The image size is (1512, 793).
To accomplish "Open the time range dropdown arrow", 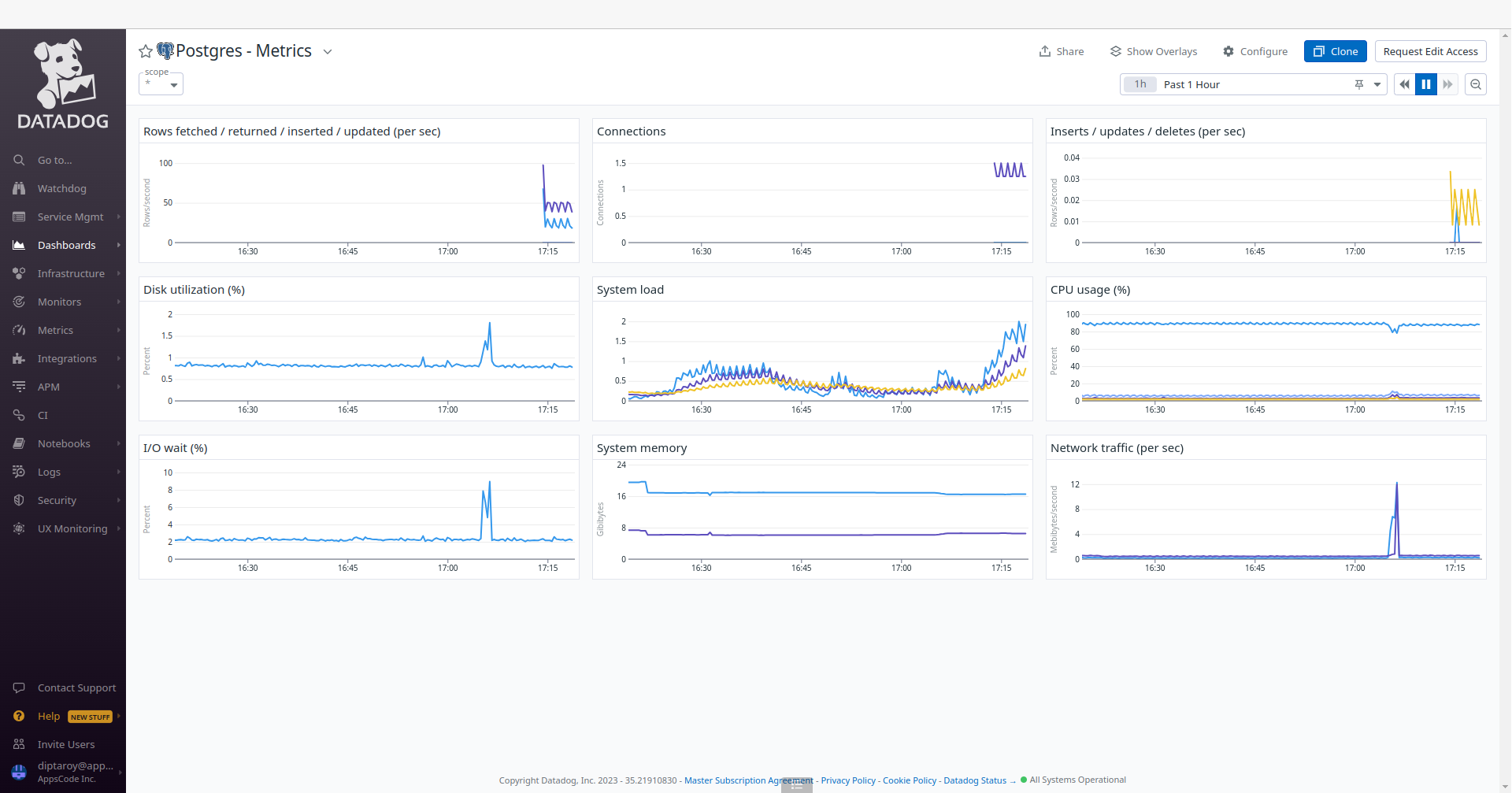I will pos(1377,84).
